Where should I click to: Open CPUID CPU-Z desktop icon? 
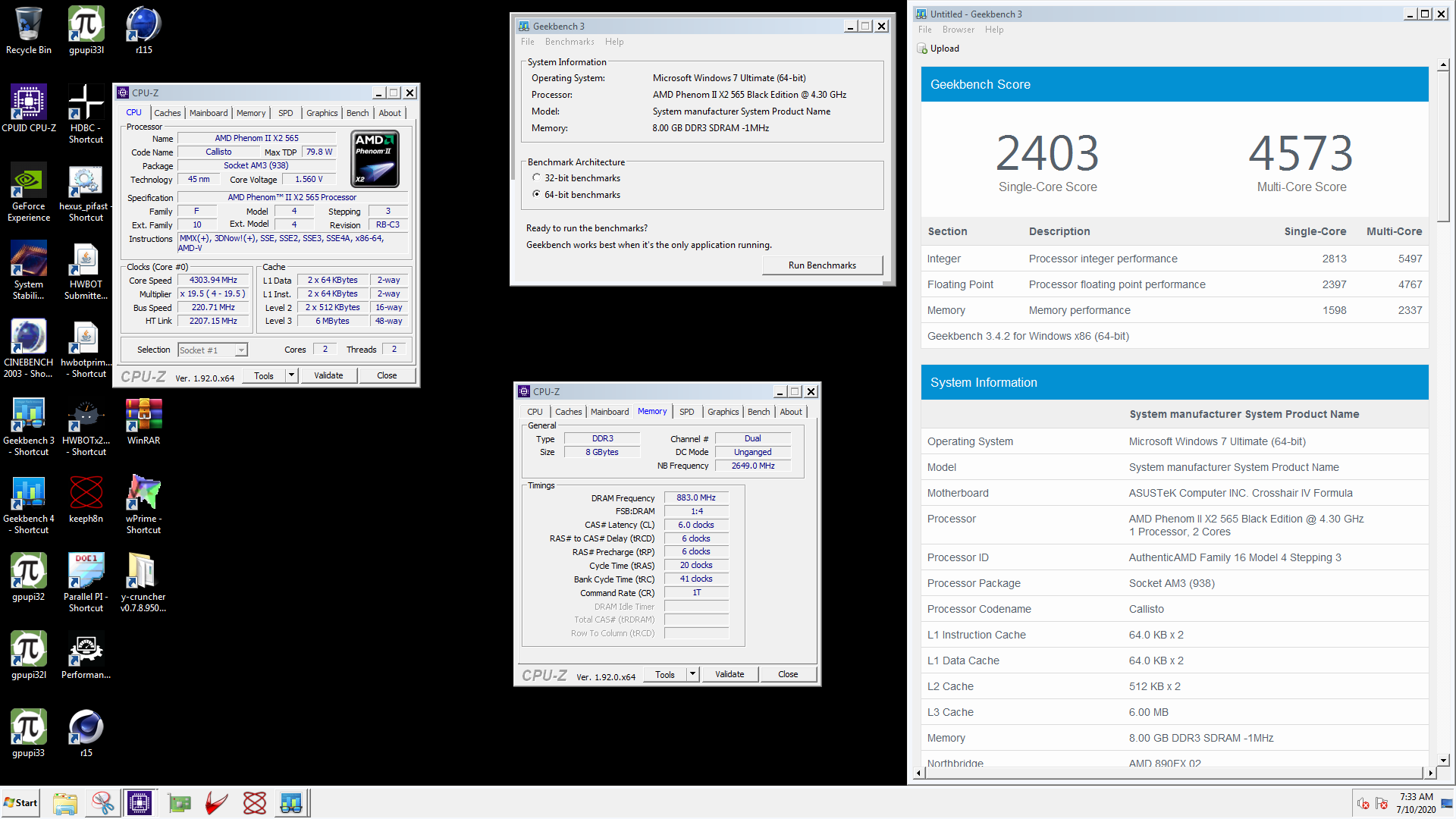click(x=29, y=108)
